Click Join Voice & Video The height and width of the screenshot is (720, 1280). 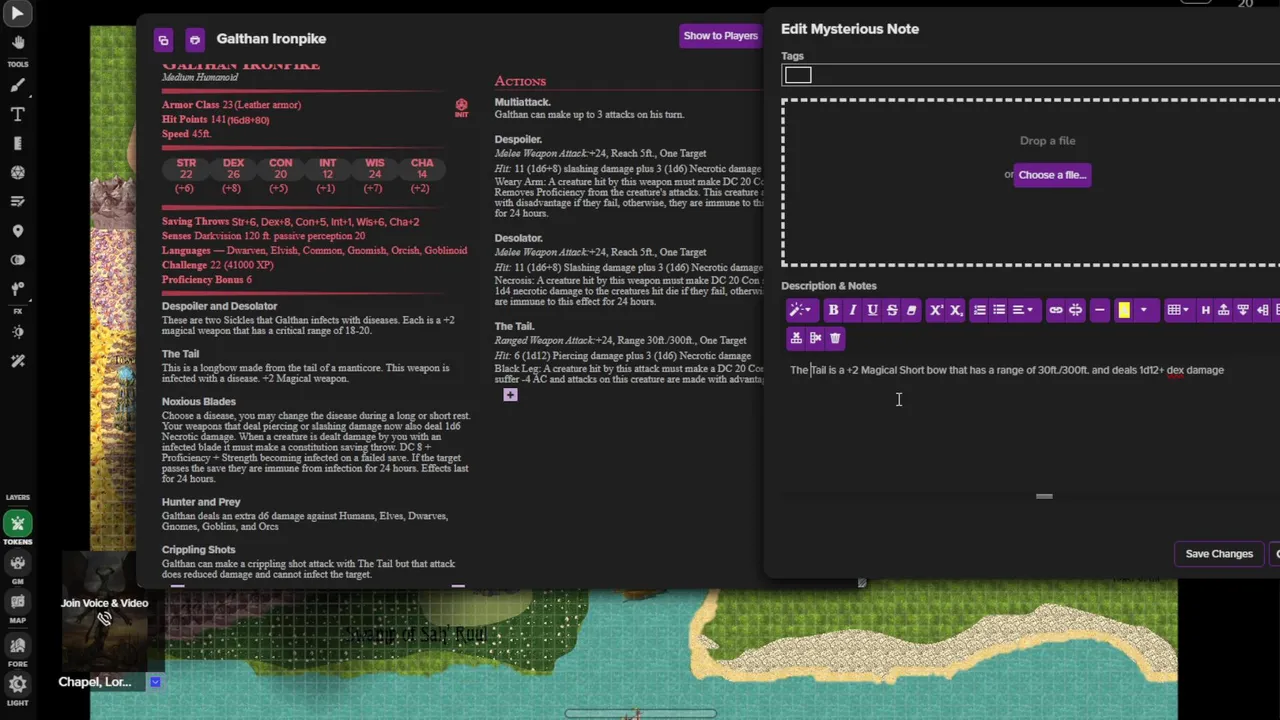click(x=104, y=603)
